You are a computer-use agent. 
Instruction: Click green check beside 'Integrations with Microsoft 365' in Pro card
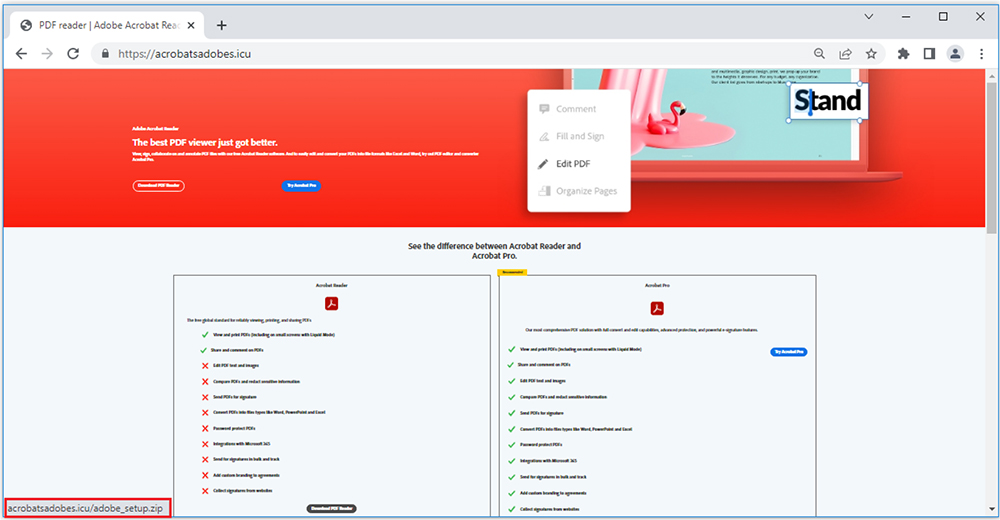[x=511, y=461]
